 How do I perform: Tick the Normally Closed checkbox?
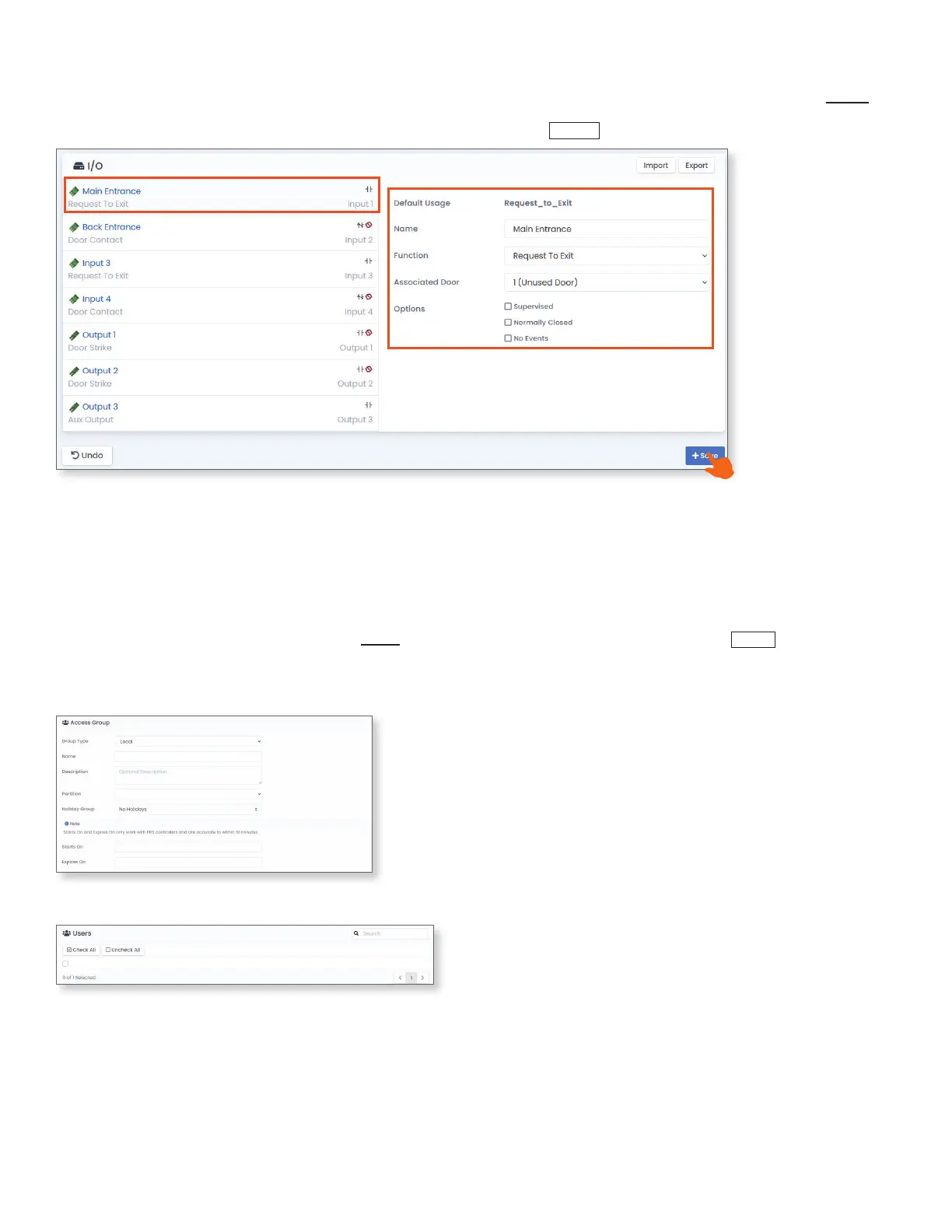[508, 322]
